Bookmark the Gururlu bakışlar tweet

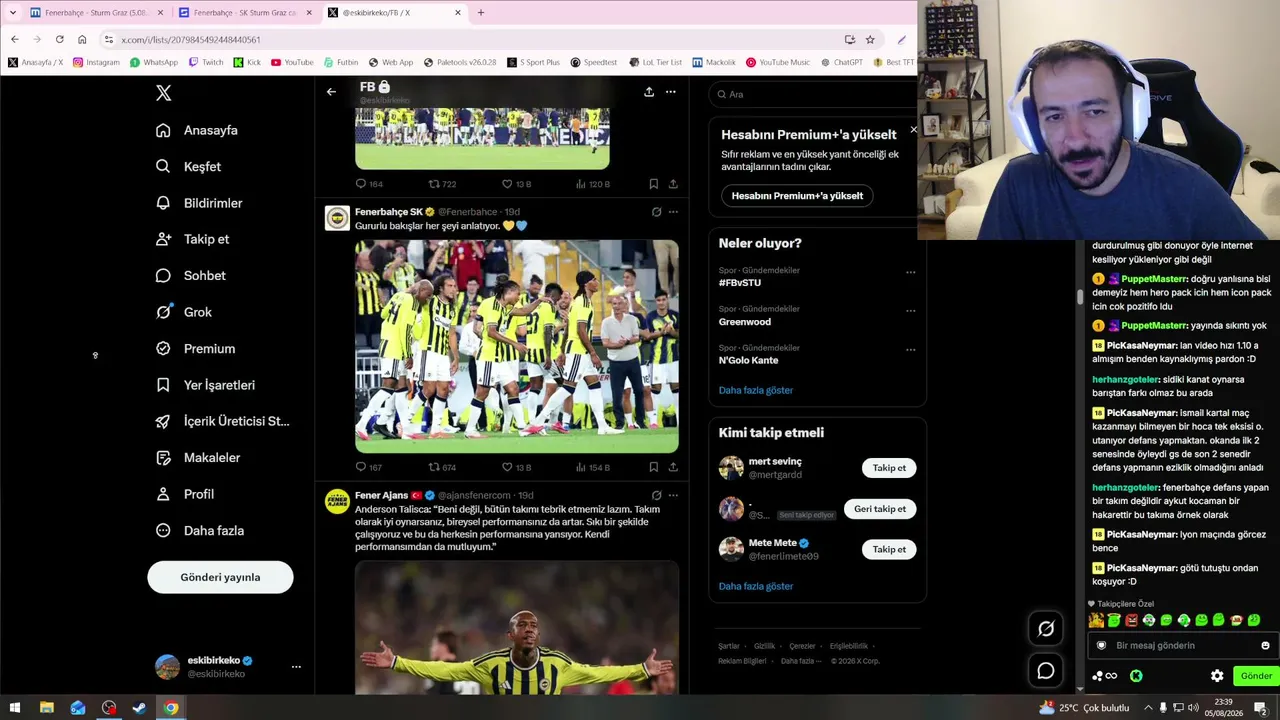click(653, 467)
